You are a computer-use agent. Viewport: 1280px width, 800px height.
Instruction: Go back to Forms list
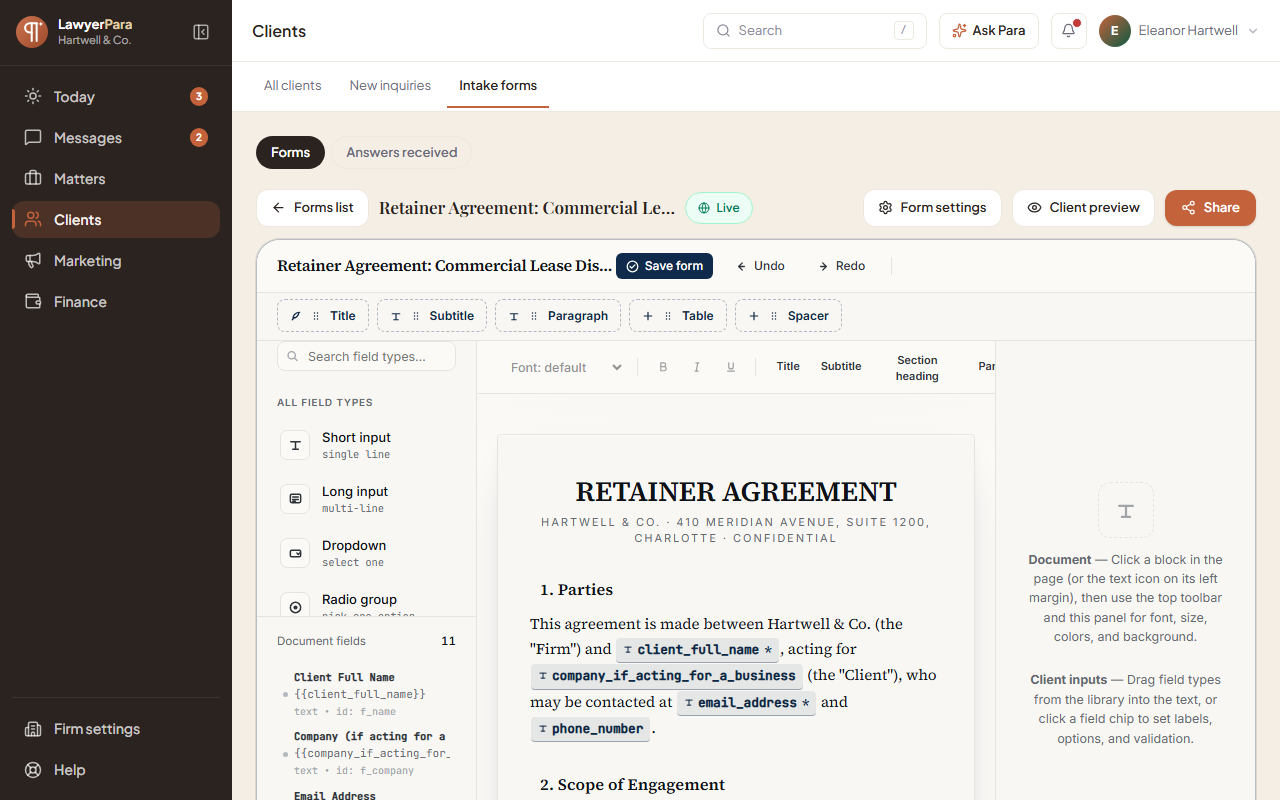(x=312, y=208)
